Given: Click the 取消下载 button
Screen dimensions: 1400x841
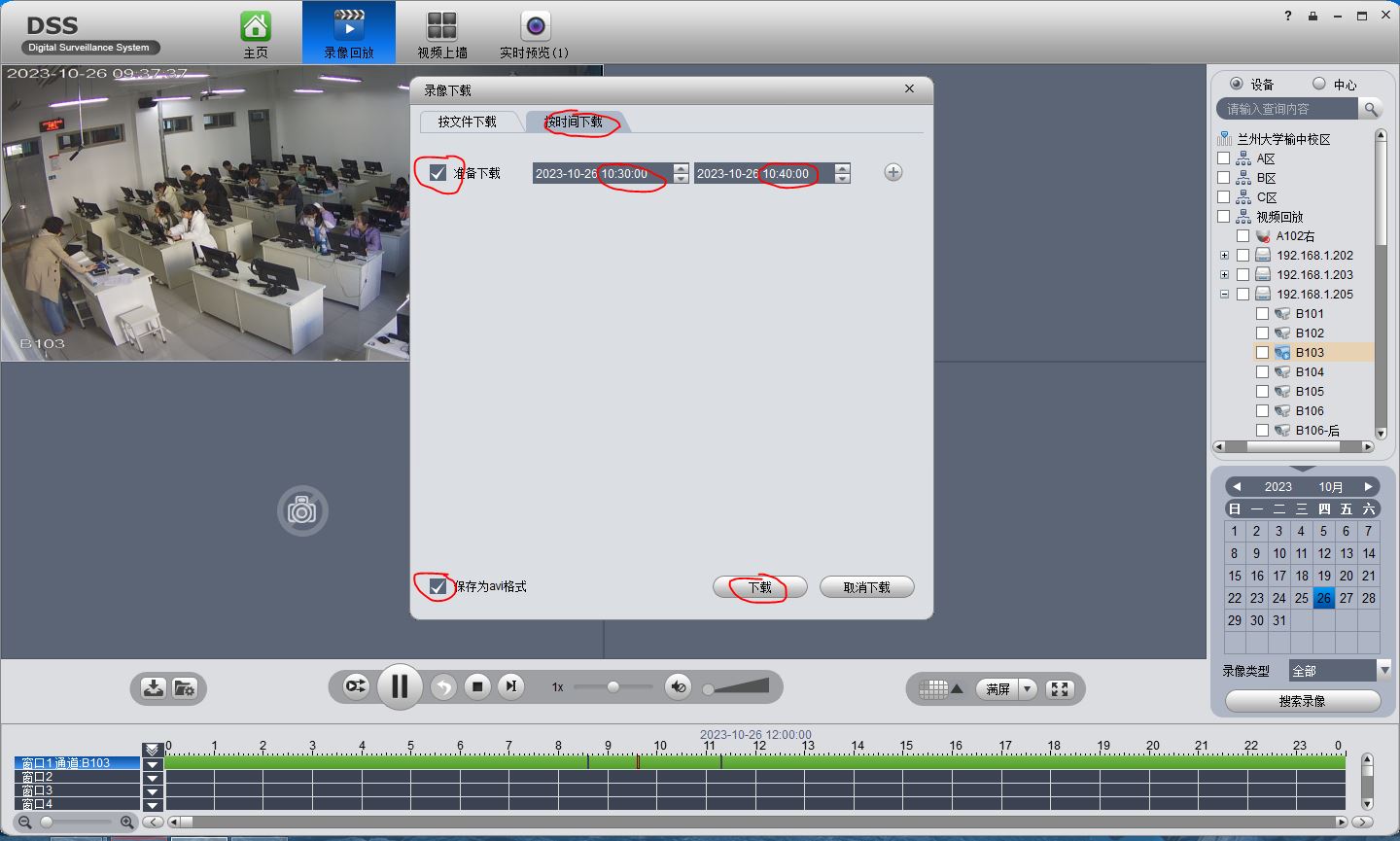Looking at the screenshot, I should tap(867, 587).
